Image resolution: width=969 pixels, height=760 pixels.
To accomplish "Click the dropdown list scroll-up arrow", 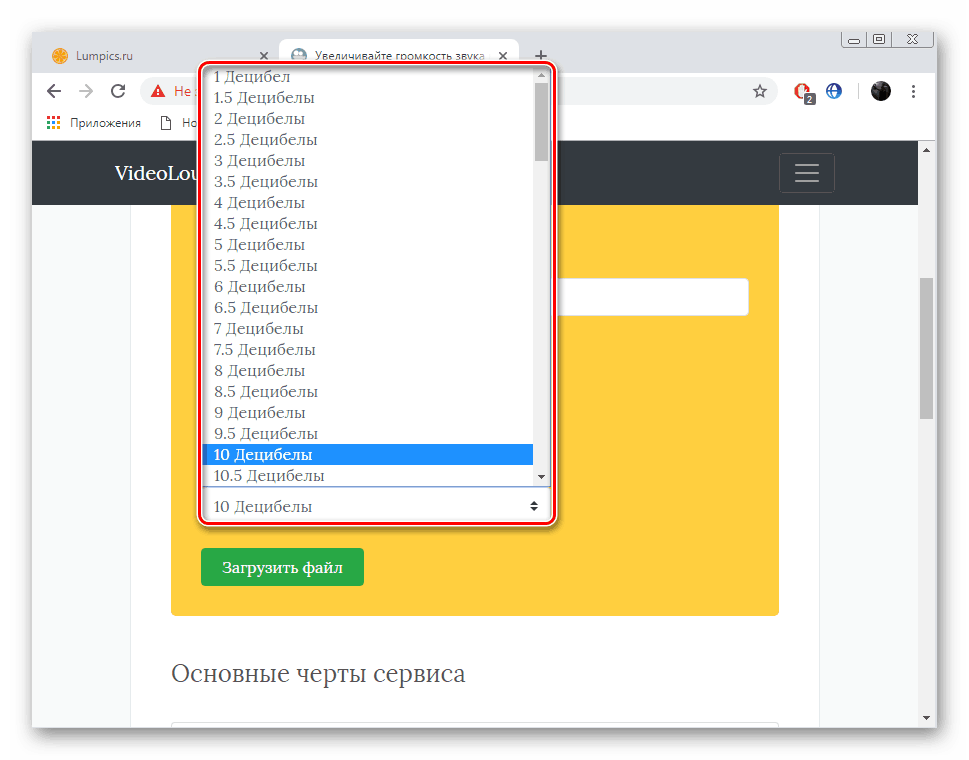I will [541, 75].
